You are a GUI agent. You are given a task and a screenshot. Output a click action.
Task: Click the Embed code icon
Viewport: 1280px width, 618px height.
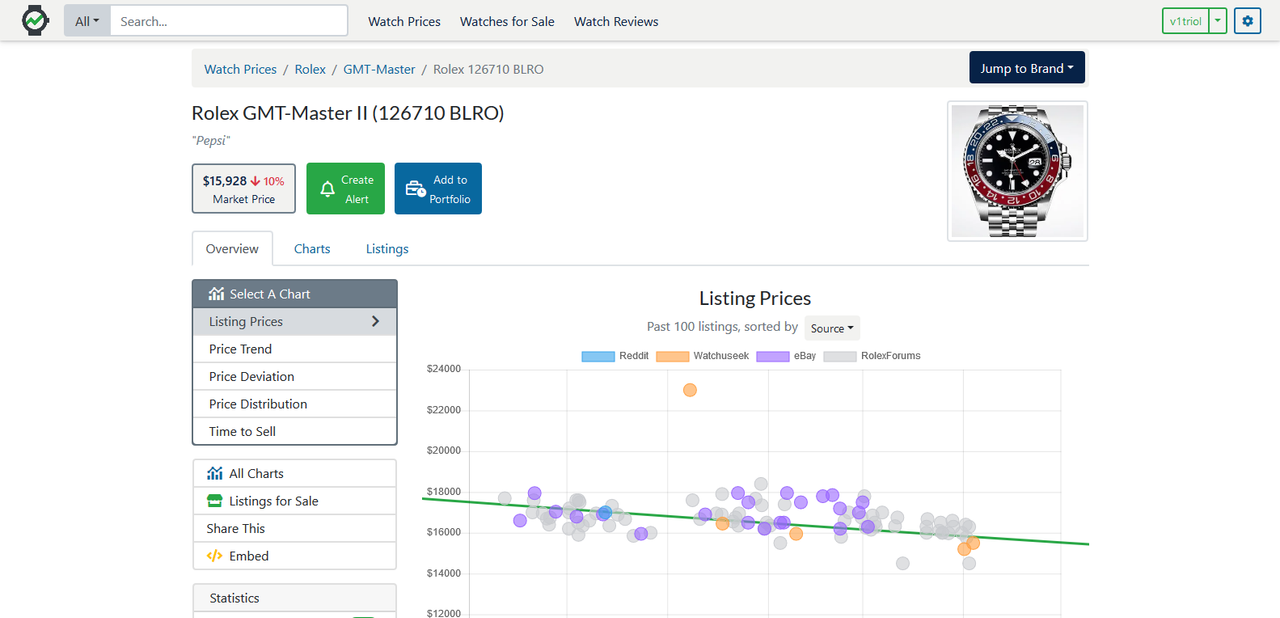pos(215,556)
